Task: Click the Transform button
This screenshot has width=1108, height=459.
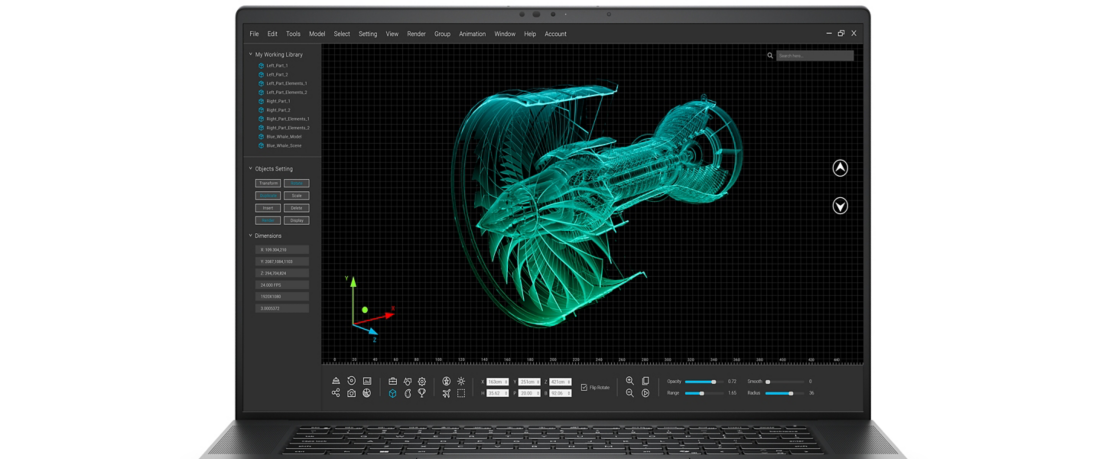Action: [x=268, y=184]
